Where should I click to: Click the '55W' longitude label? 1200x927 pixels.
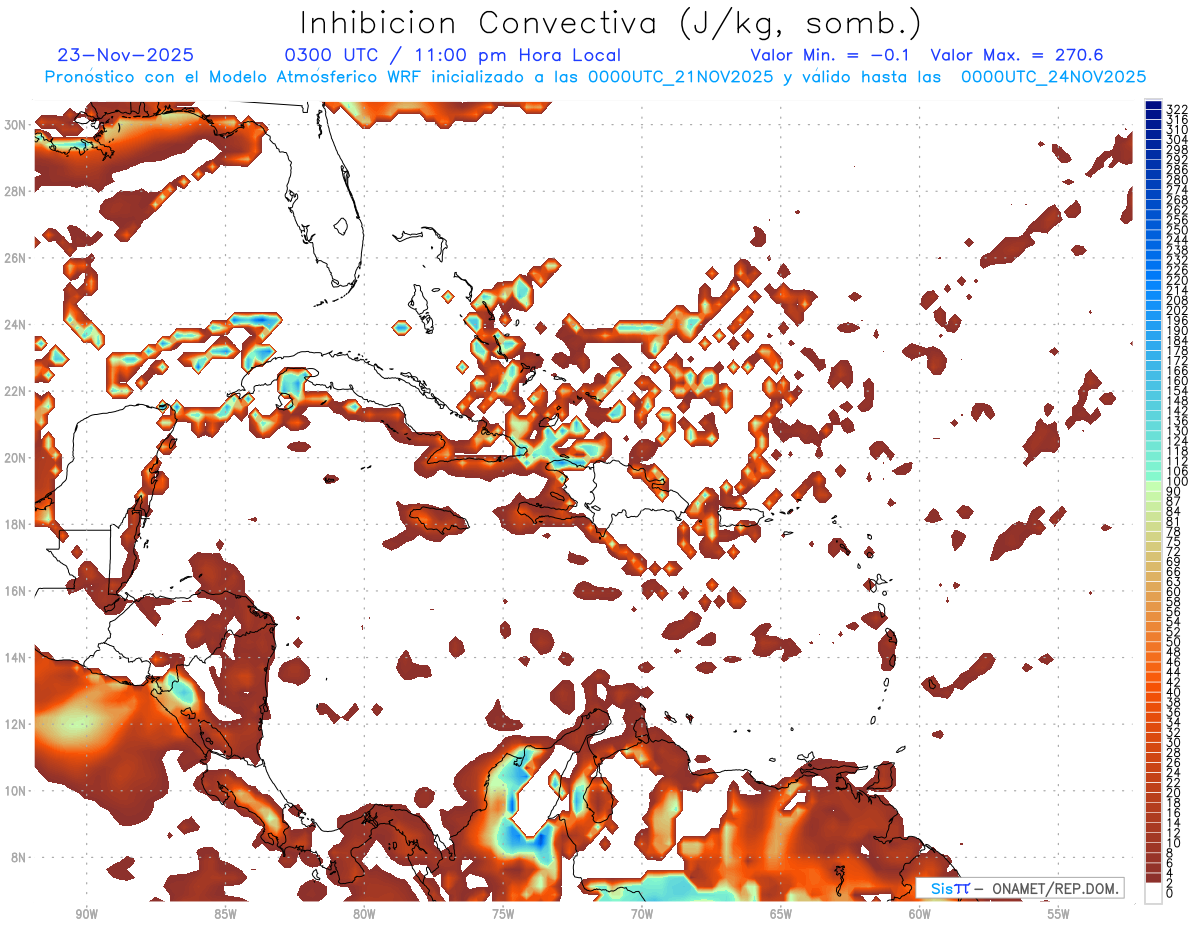[x=1059, y=913]
